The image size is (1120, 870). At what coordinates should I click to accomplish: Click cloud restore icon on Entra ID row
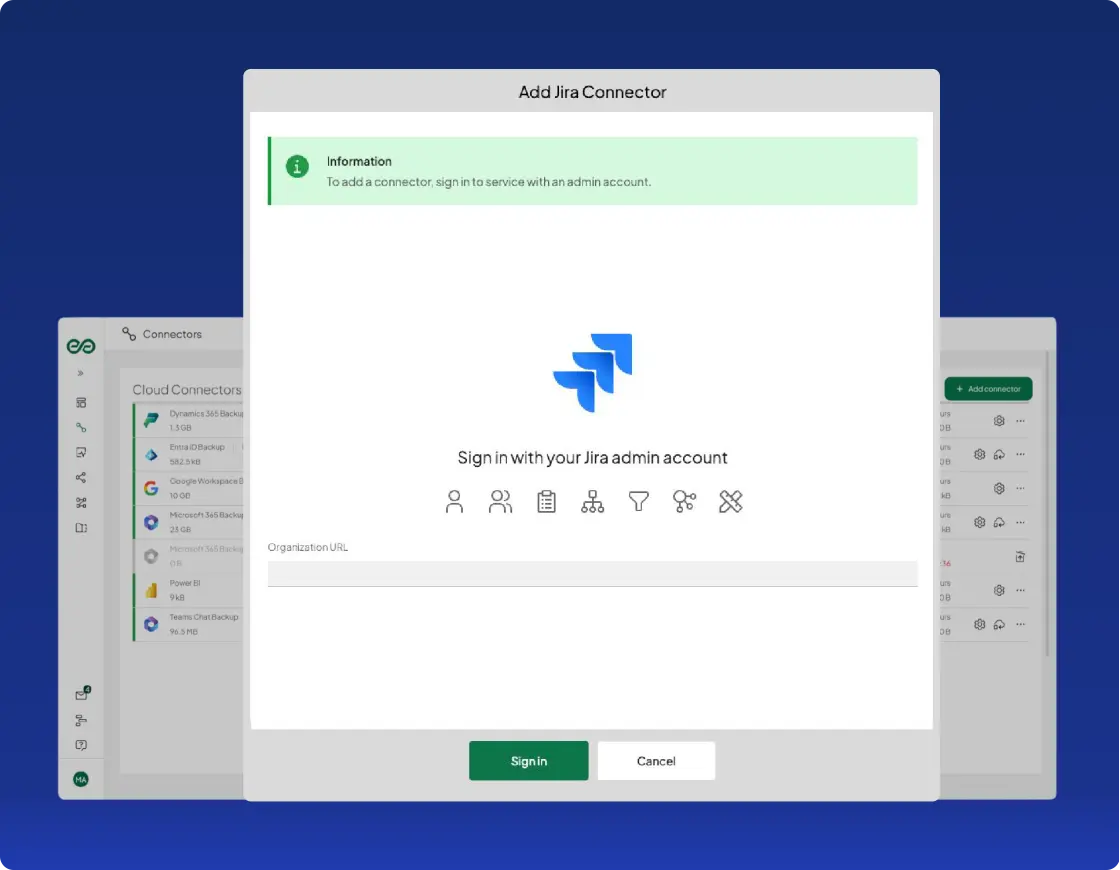point(999,454)
